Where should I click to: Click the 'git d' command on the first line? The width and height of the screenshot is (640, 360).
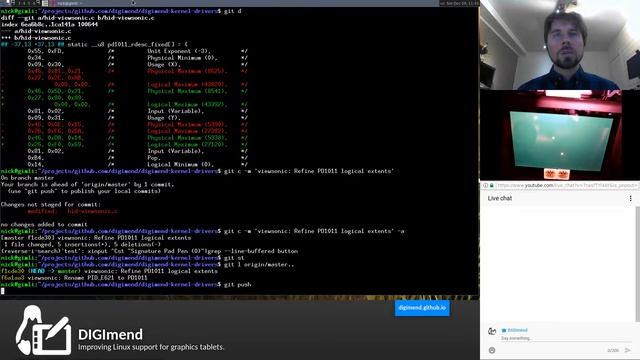[x=233, y=11]
